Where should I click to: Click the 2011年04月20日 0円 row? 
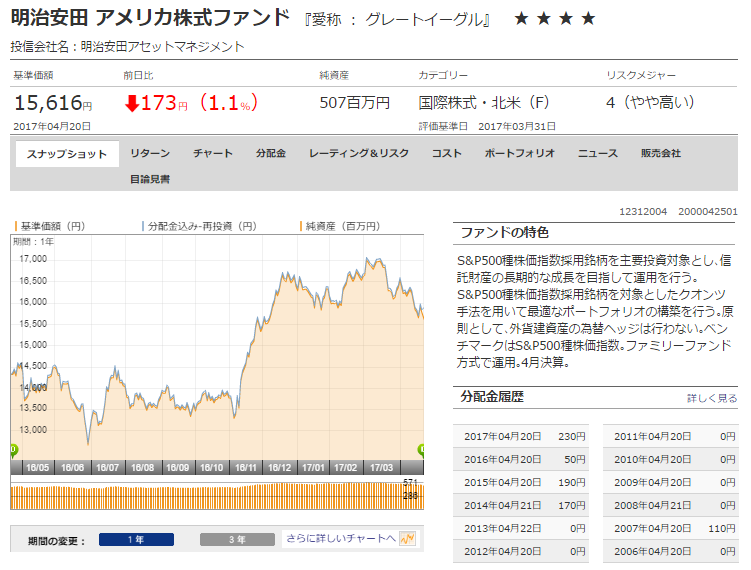point(671,436)
